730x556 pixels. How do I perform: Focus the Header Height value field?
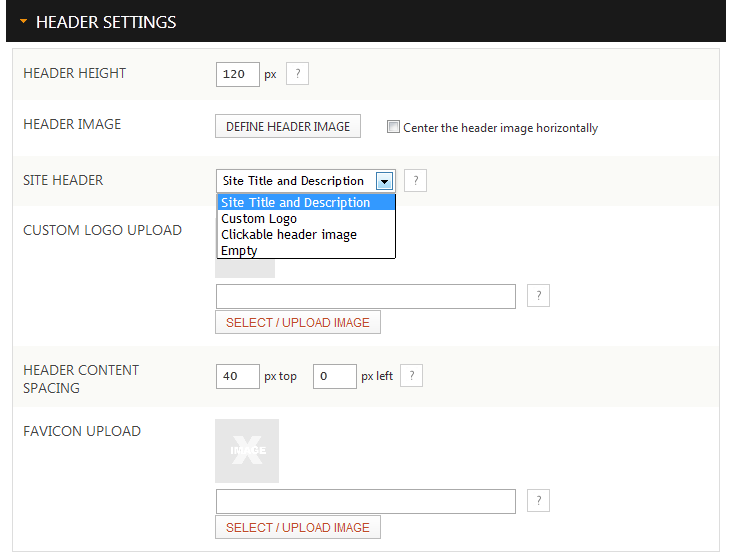click(x=237, y=75)
